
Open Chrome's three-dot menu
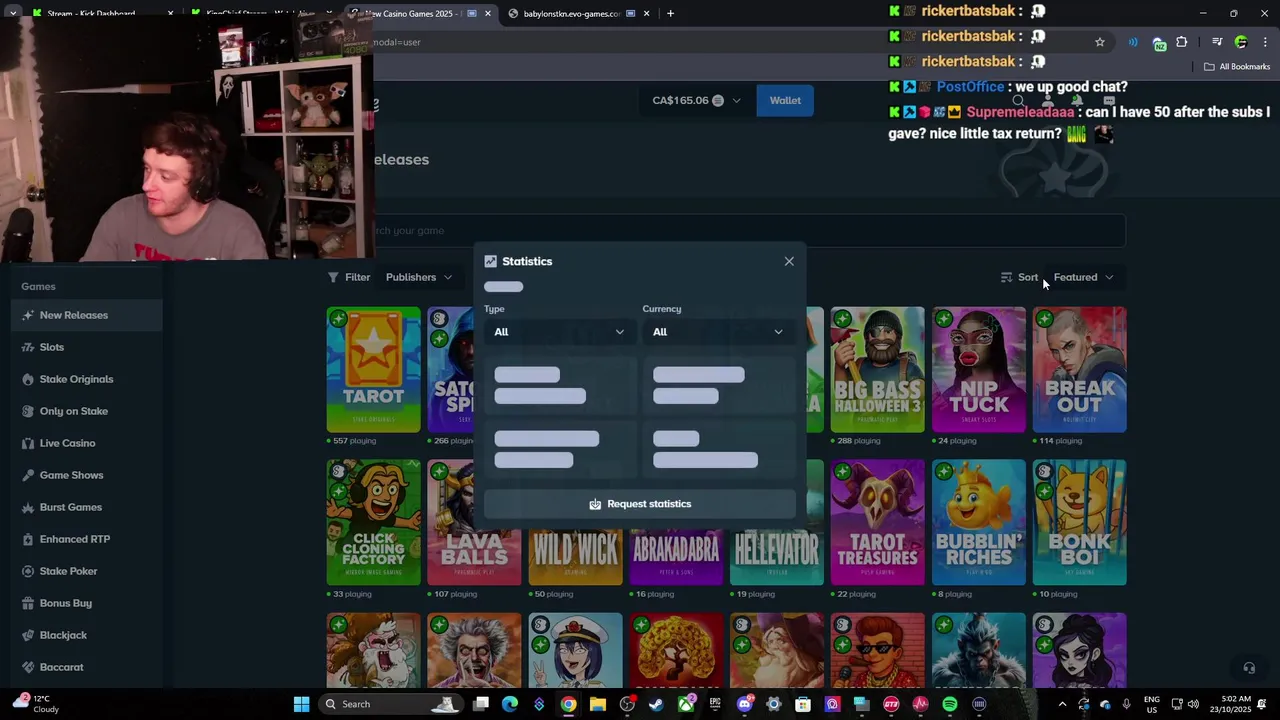point(1266,42)
